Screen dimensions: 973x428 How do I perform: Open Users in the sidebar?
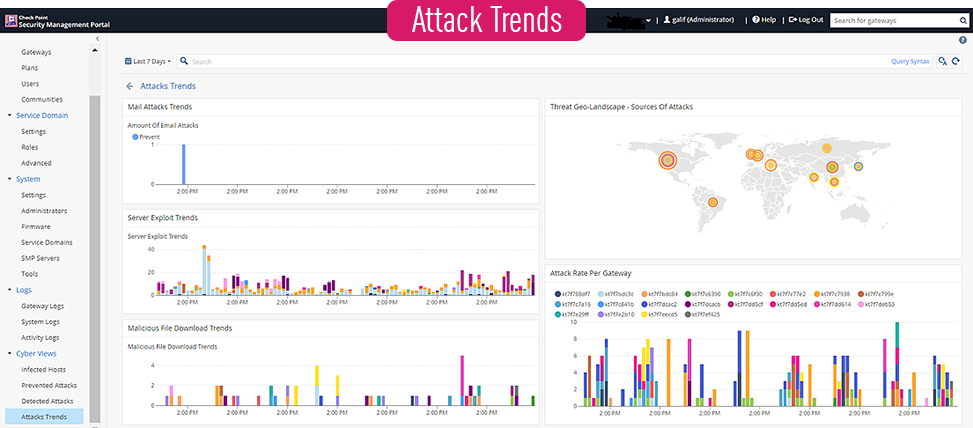click(x=30, y=84)
